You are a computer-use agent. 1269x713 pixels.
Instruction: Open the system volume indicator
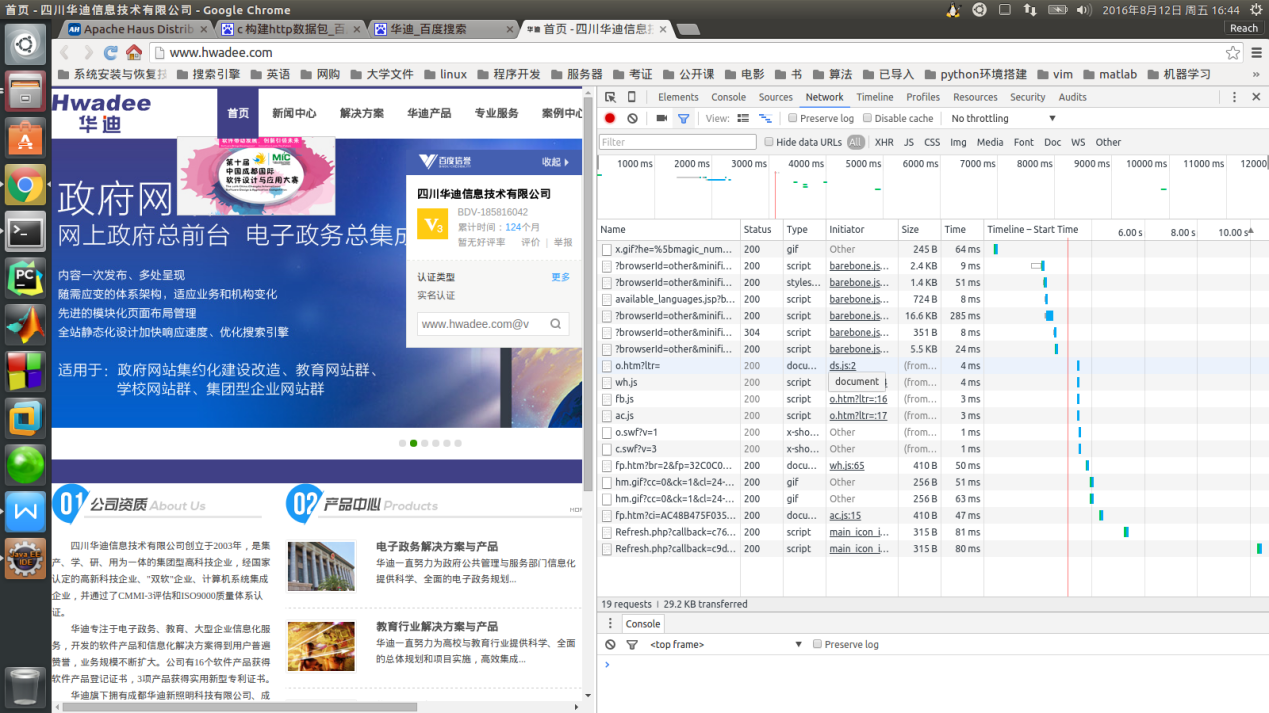1084,9
